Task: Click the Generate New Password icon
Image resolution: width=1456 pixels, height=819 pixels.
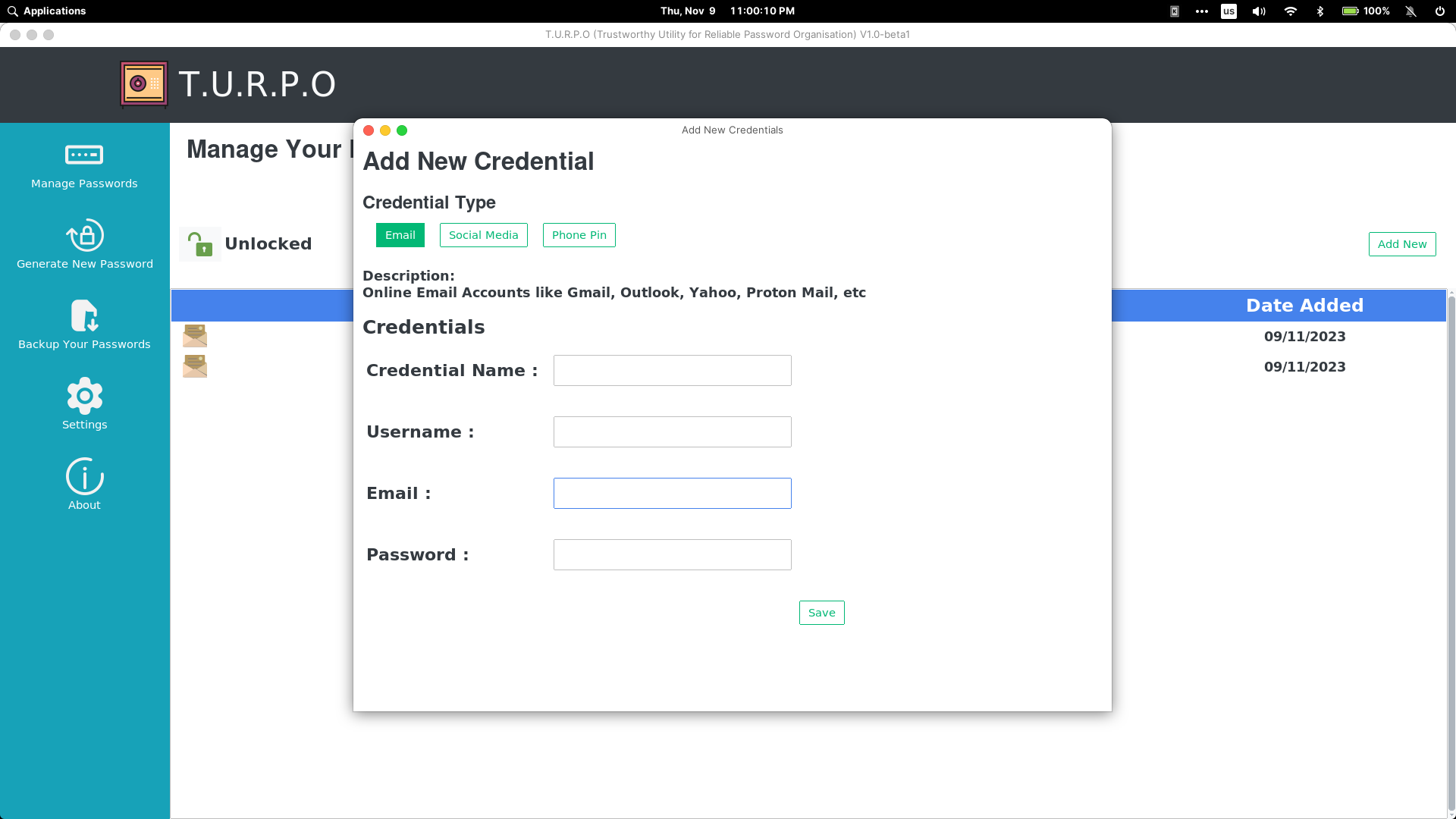Action: [85, 237]
